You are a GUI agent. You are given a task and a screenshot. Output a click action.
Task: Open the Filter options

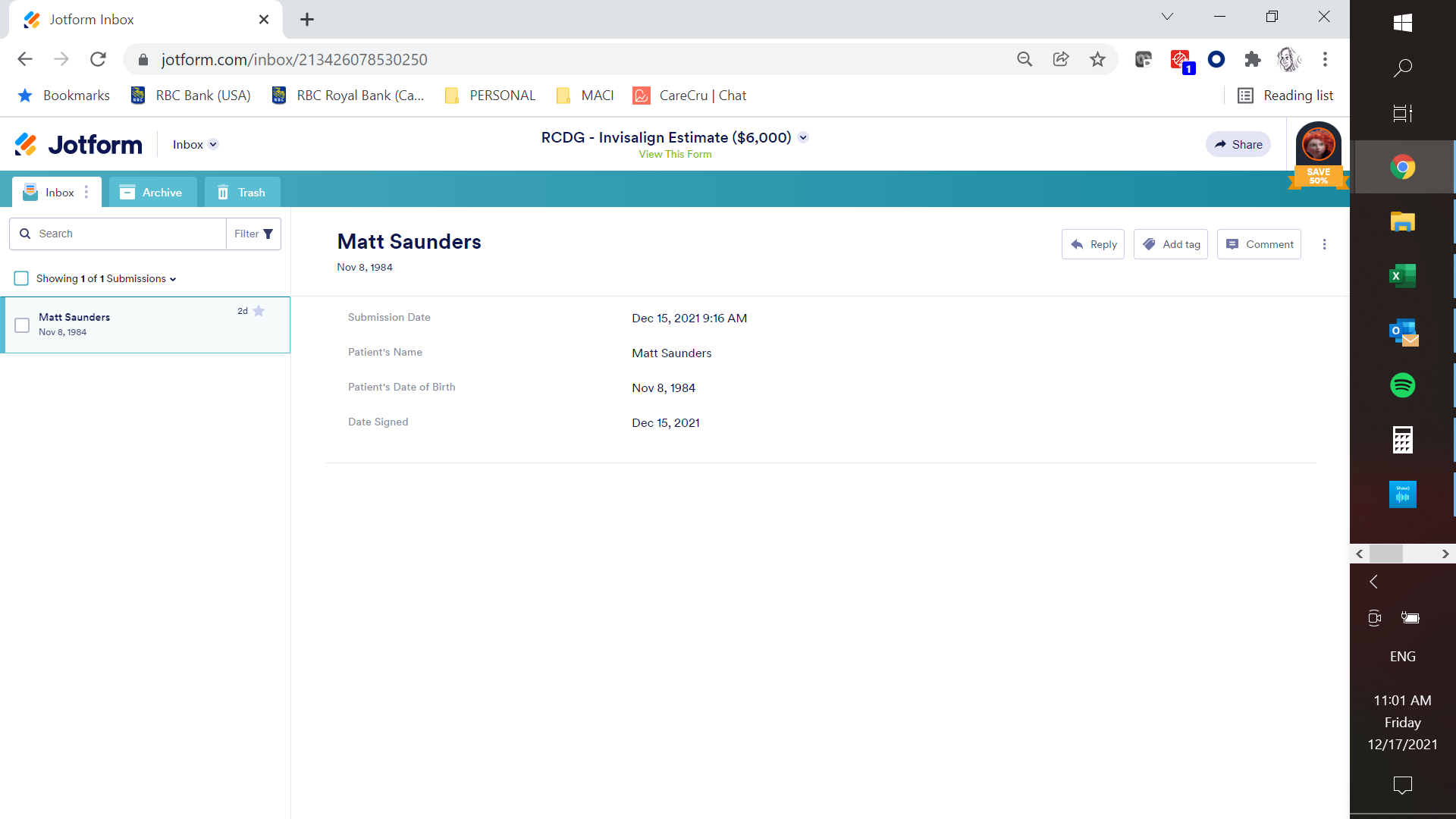click(x=253, y=233)
